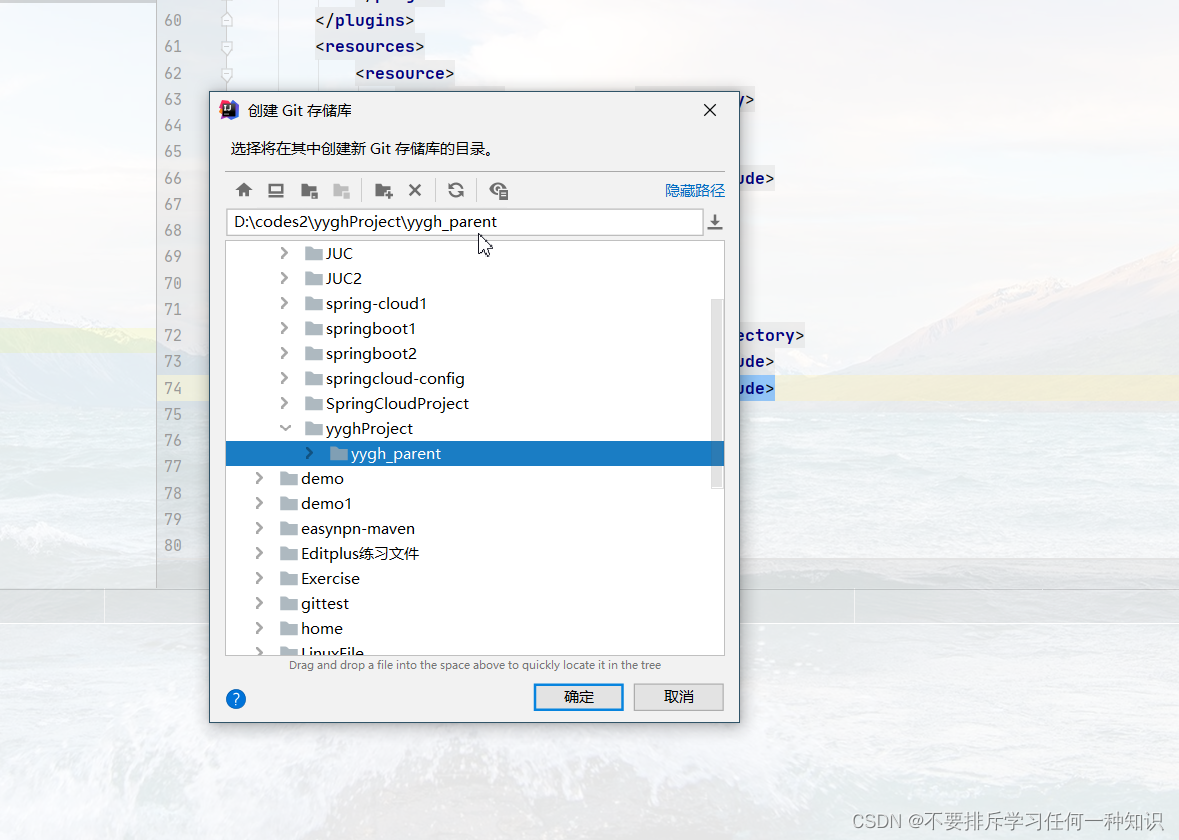The width and height of the screenshot is (1179, 840).
Task: Click editor line number 74
Action: click(x=173, y=388)
